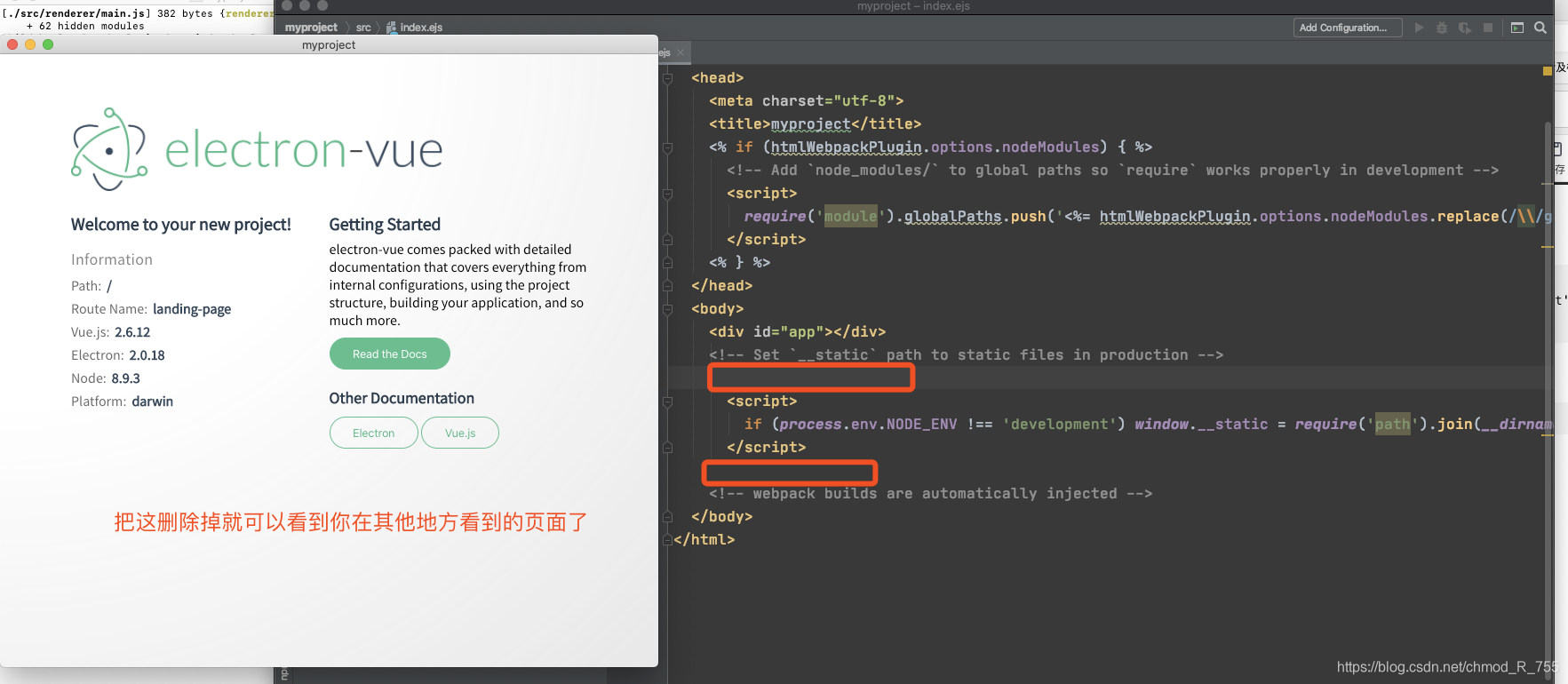Open Run Anything terminal icon
This screenshot has height=684, width=1568.
(x=1517, y=28)
